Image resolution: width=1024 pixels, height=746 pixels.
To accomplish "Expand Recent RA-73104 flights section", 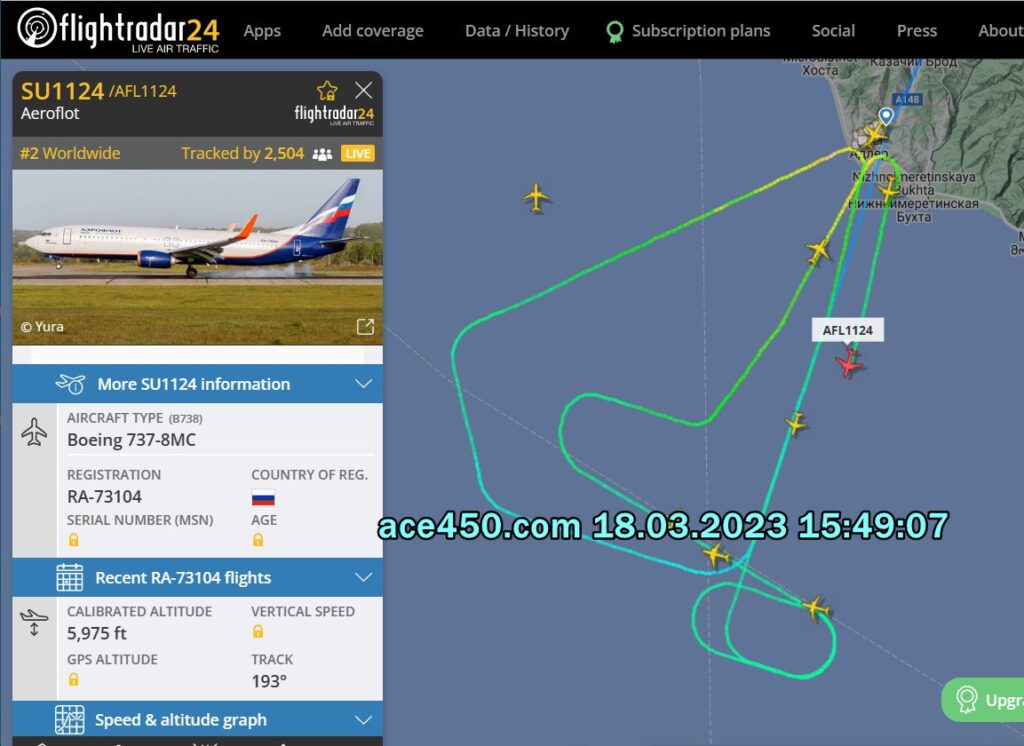I will tap(197, 577).
